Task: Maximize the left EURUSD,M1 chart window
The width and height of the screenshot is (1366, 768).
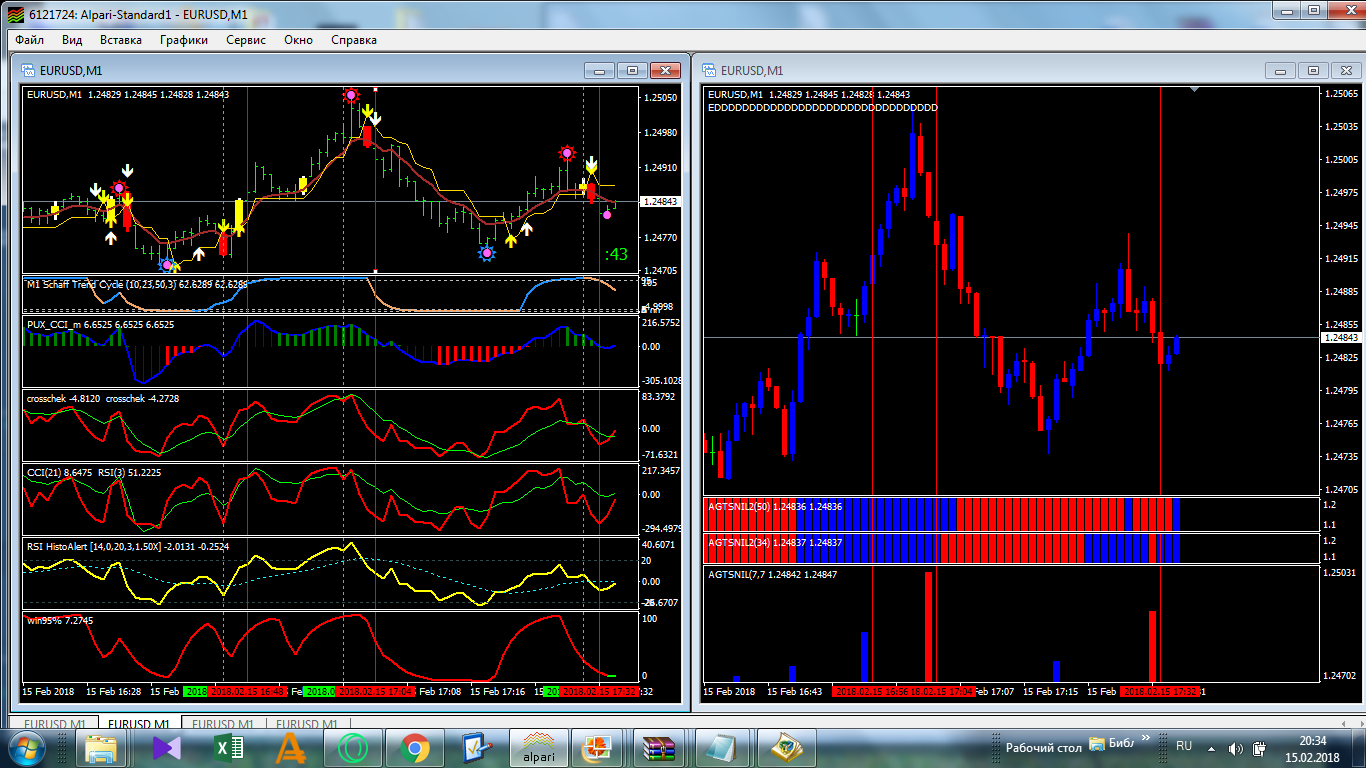Action: click(632, 70)
